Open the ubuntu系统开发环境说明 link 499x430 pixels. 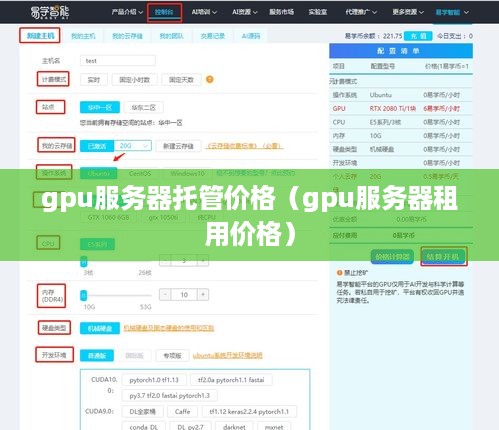228,355
